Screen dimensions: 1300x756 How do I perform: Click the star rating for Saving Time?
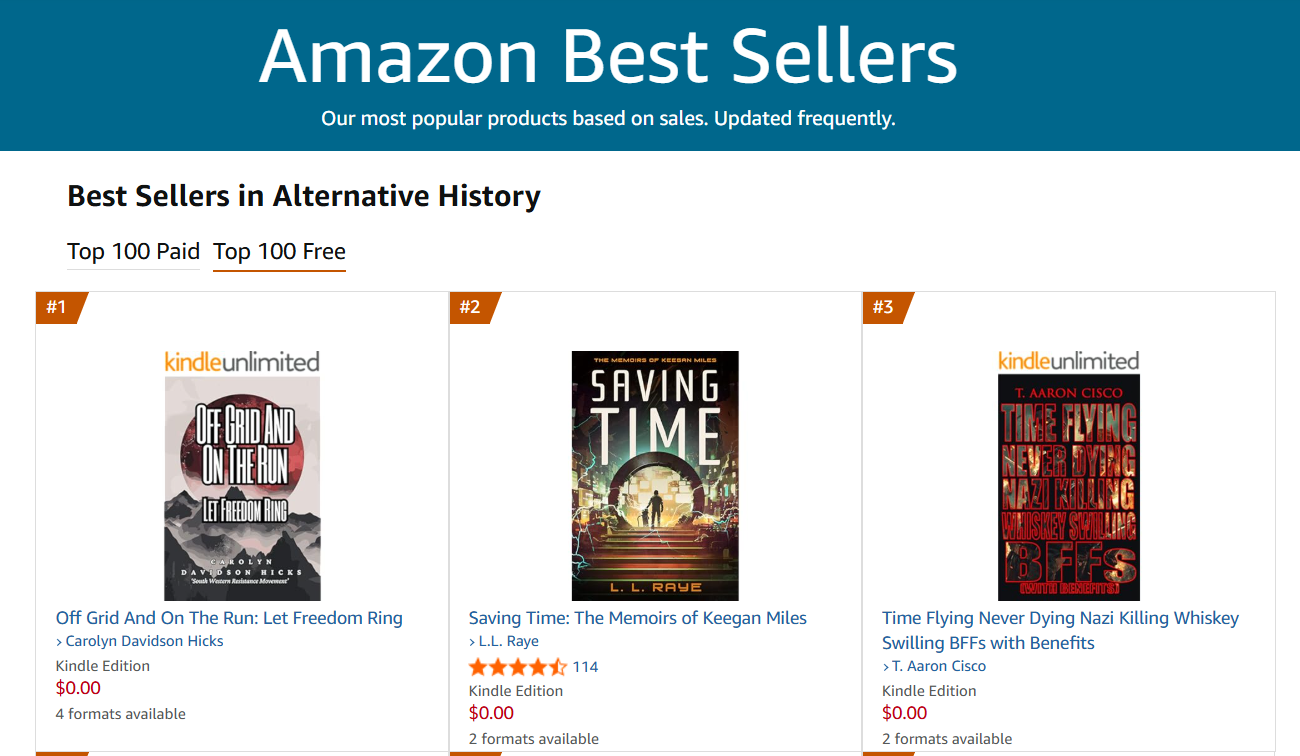click(517, 667)
